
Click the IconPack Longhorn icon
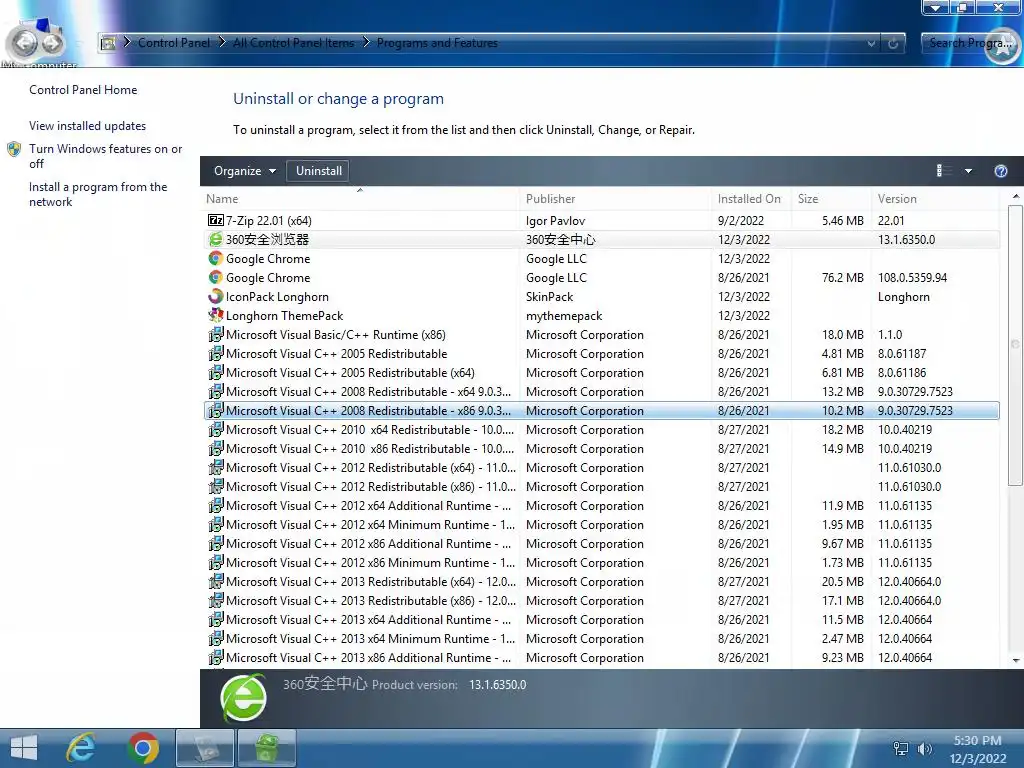tap(216, 296)
